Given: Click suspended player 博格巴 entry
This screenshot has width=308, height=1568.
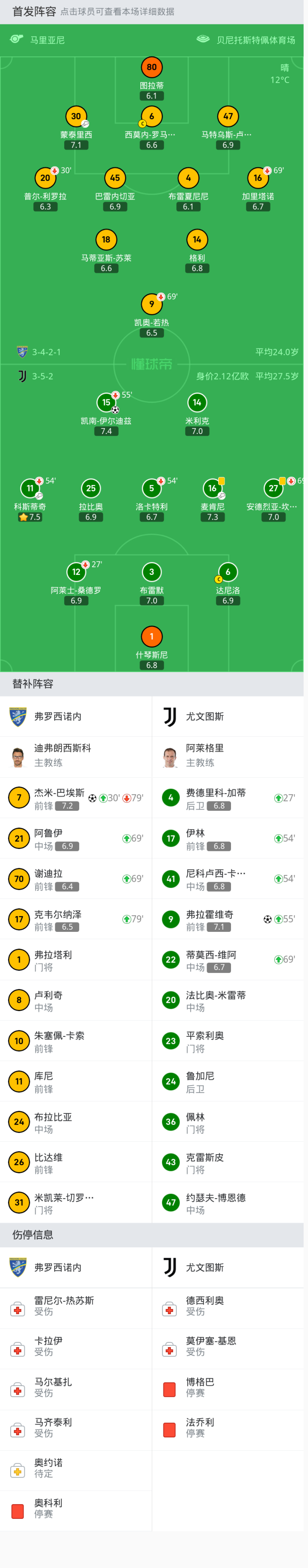Looking at the screenshot, I should [228, 1389].
